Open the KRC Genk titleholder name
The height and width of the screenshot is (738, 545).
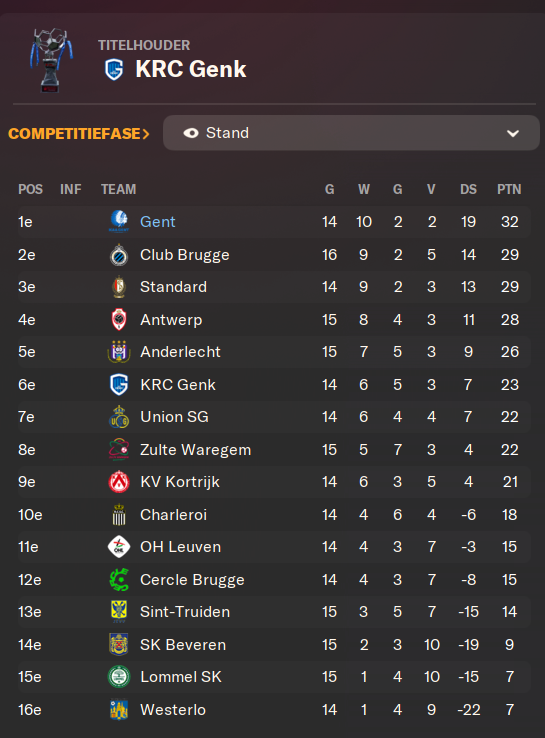click(191, 69)
